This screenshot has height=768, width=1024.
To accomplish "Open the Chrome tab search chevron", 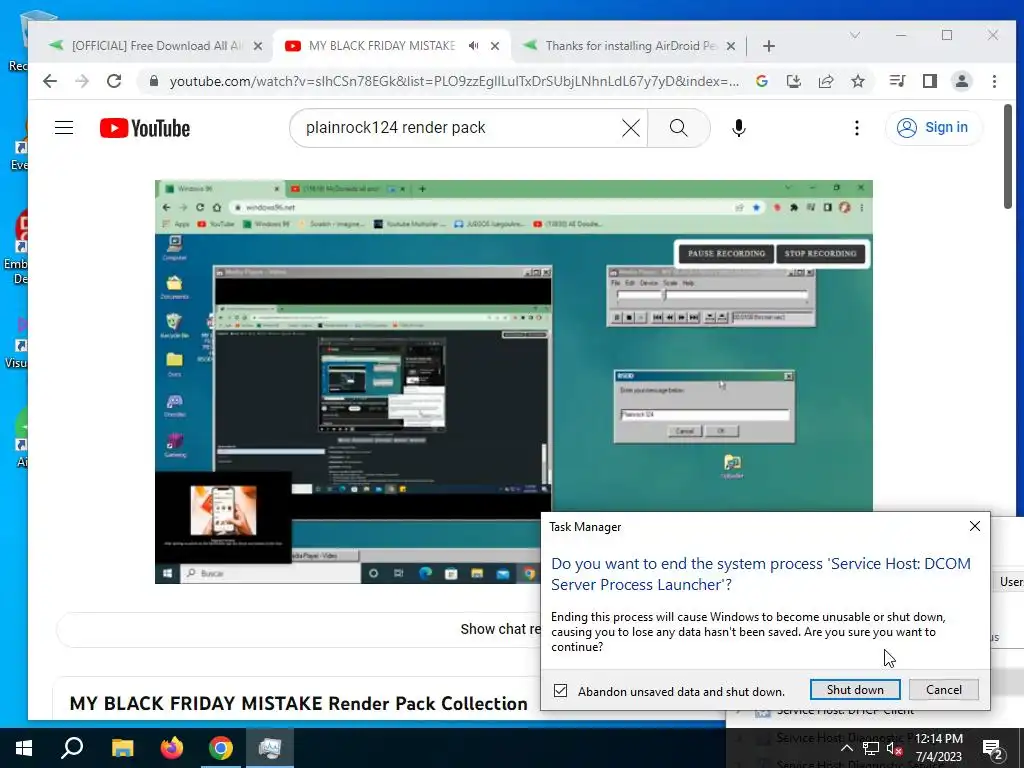I will 854,35.
